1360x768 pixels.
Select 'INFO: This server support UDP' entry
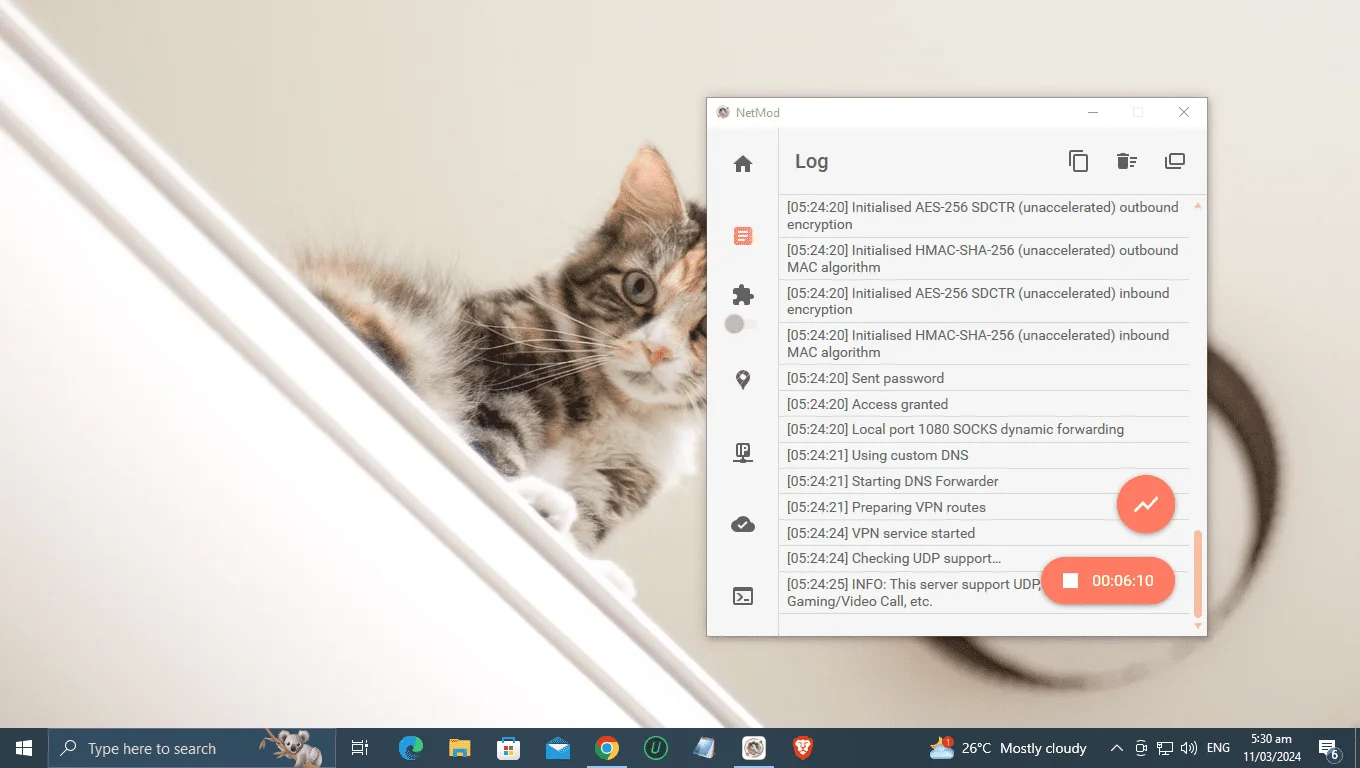point(984,593)
